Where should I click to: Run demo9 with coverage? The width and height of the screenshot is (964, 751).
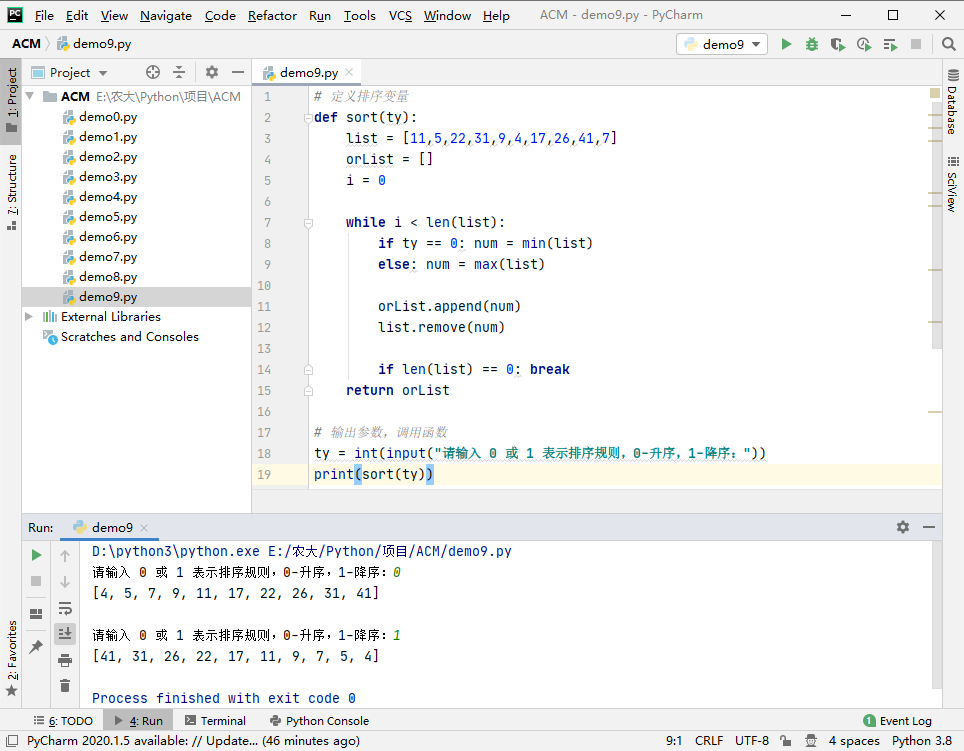click(x=837, y=44)
